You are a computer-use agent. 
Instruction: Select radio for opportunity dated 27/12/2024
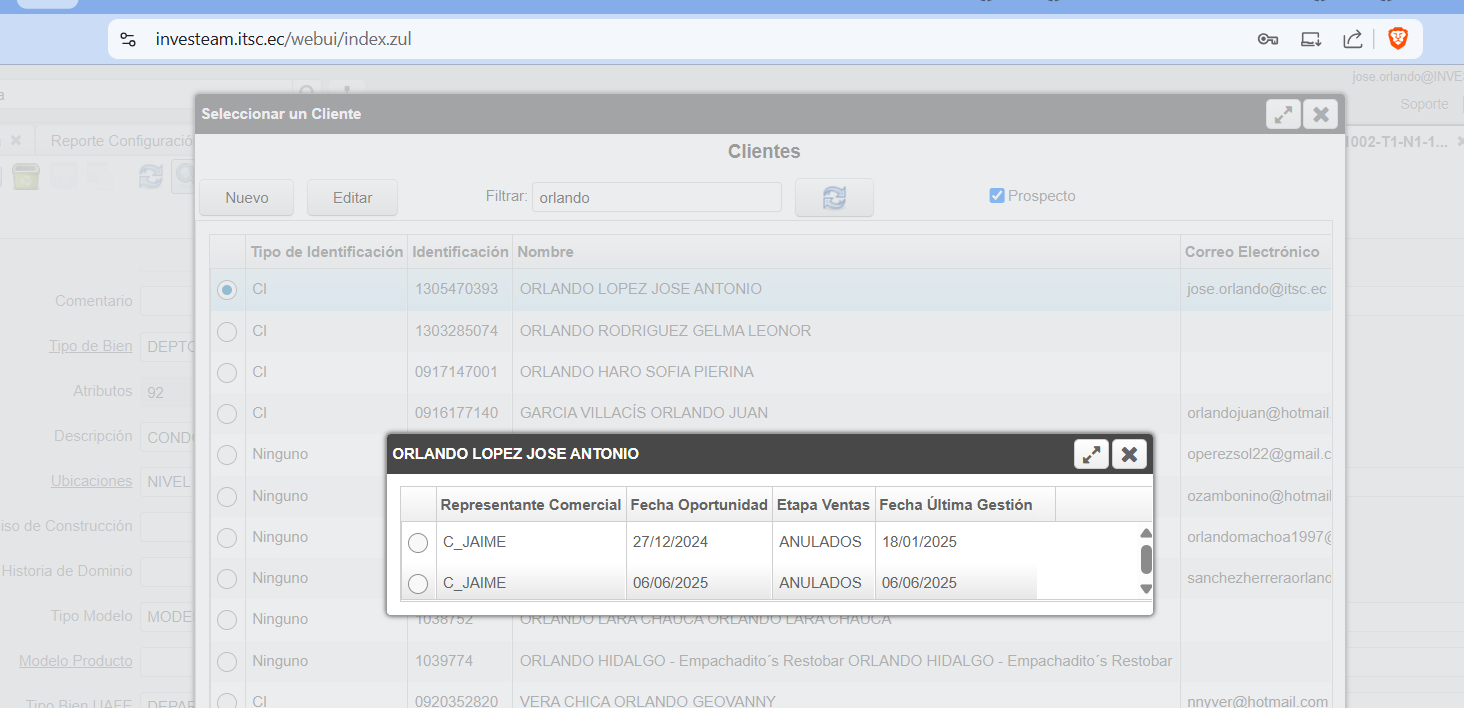(x=418, y=543)
